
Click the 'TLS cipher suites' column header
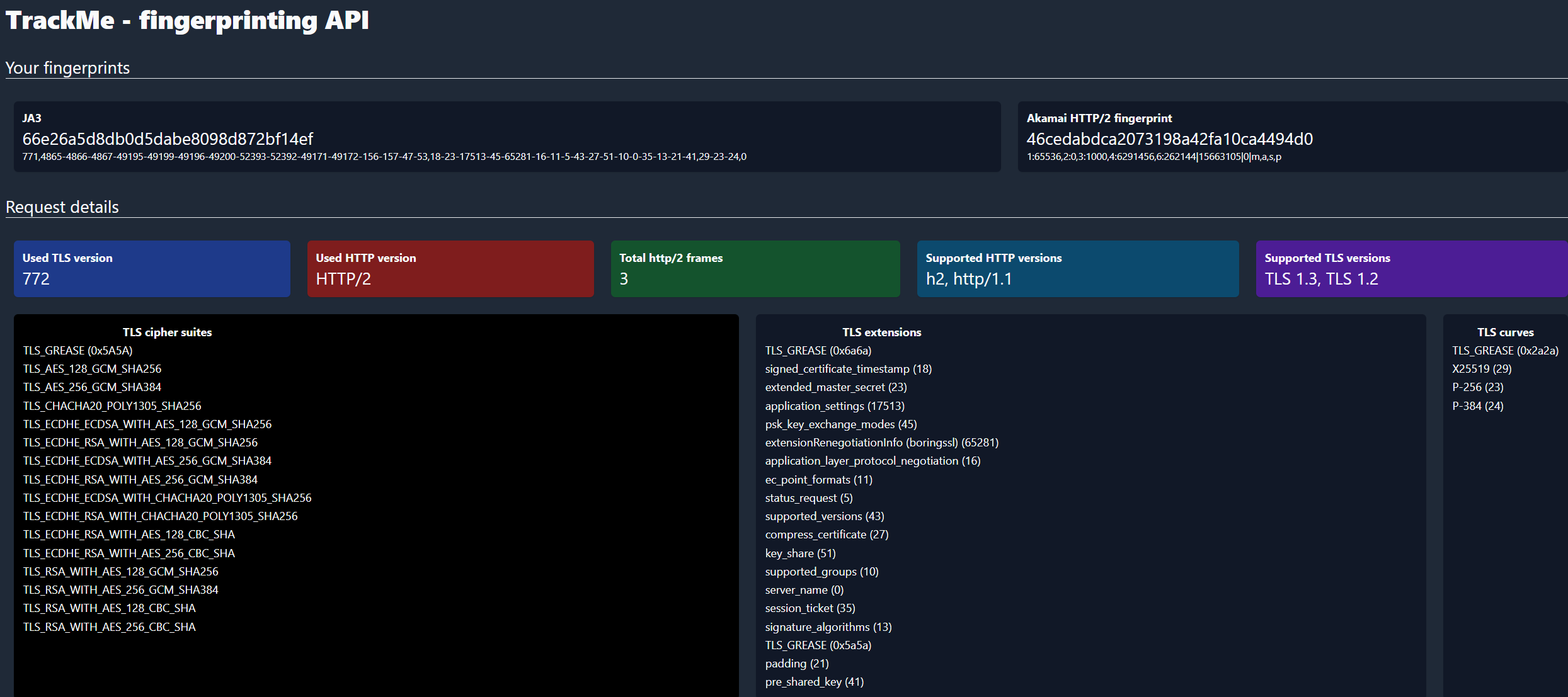click(167, 332)
